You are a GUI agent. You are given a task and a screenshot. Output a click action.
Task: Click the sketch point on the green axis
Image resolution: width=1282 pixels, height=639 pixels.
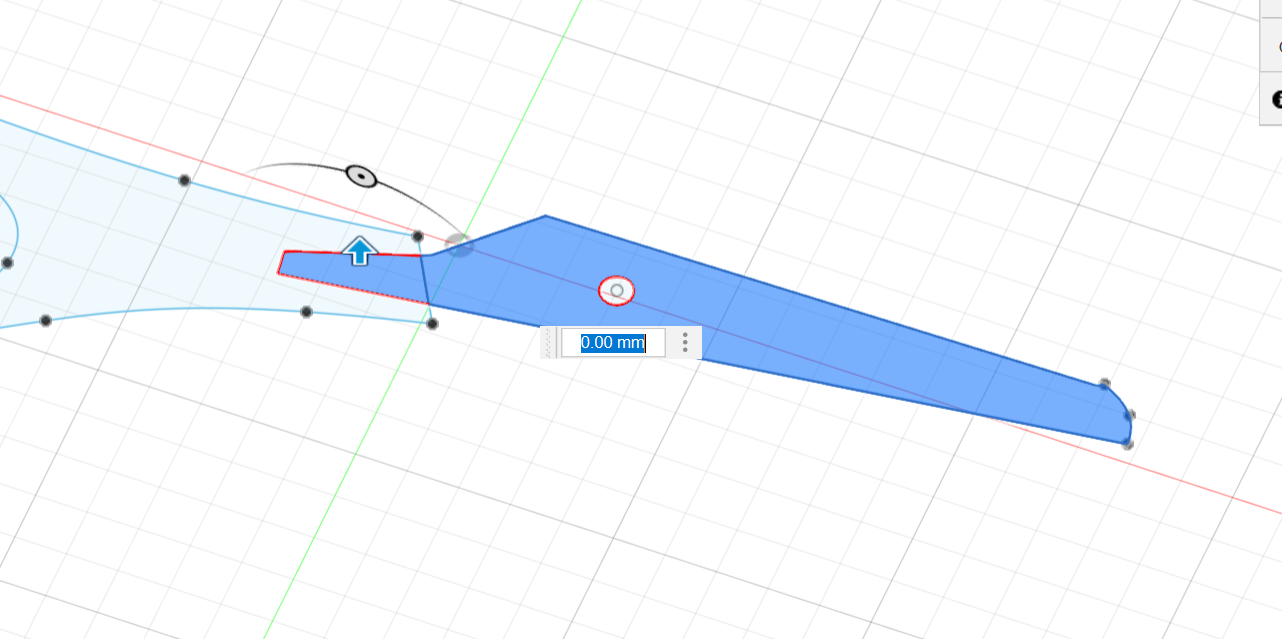pos(432,324)
